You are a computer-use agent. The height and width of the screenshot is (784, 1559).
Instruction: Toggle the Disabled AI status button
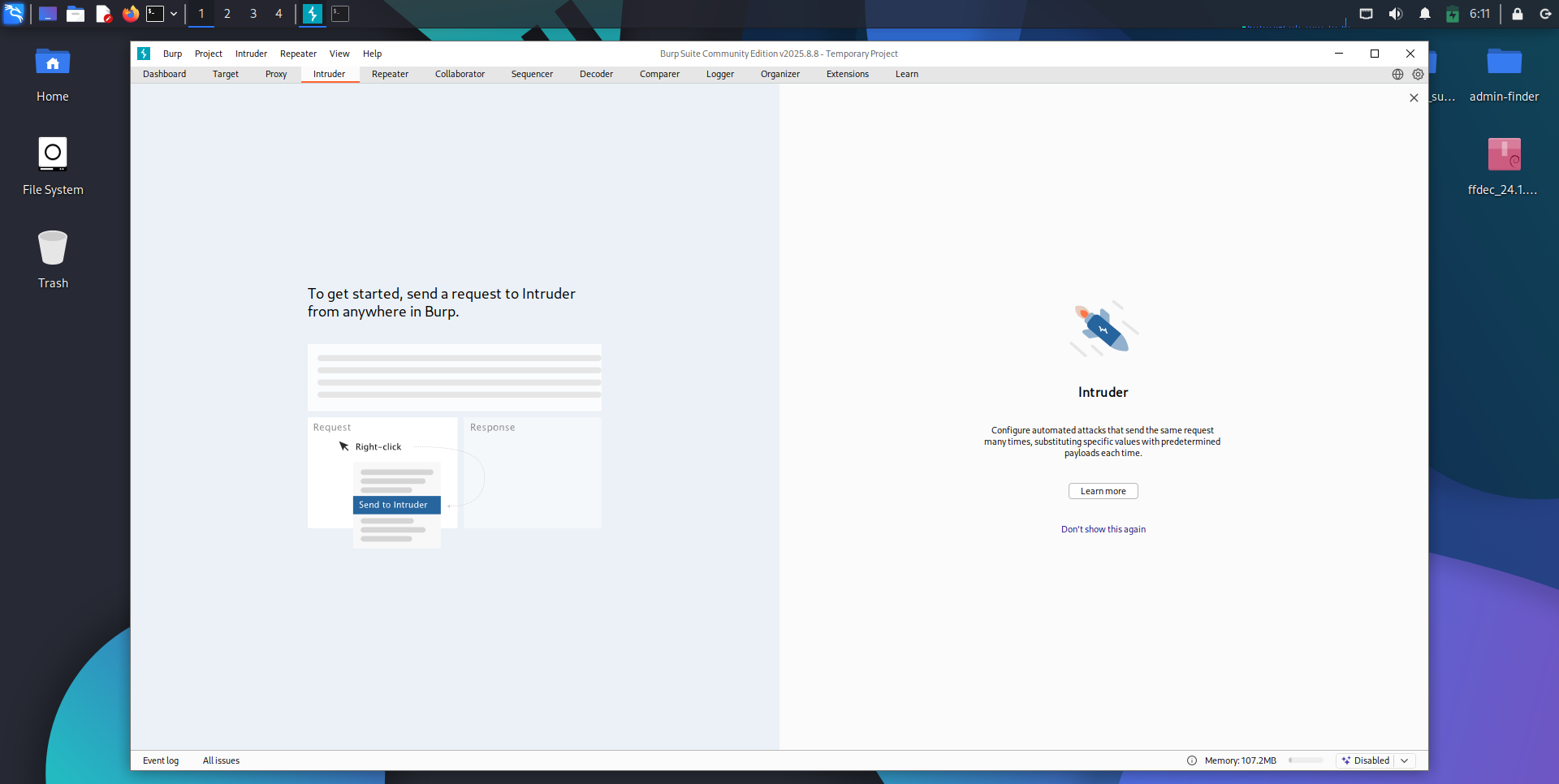pyautogui.click(x=1366, y=760)
